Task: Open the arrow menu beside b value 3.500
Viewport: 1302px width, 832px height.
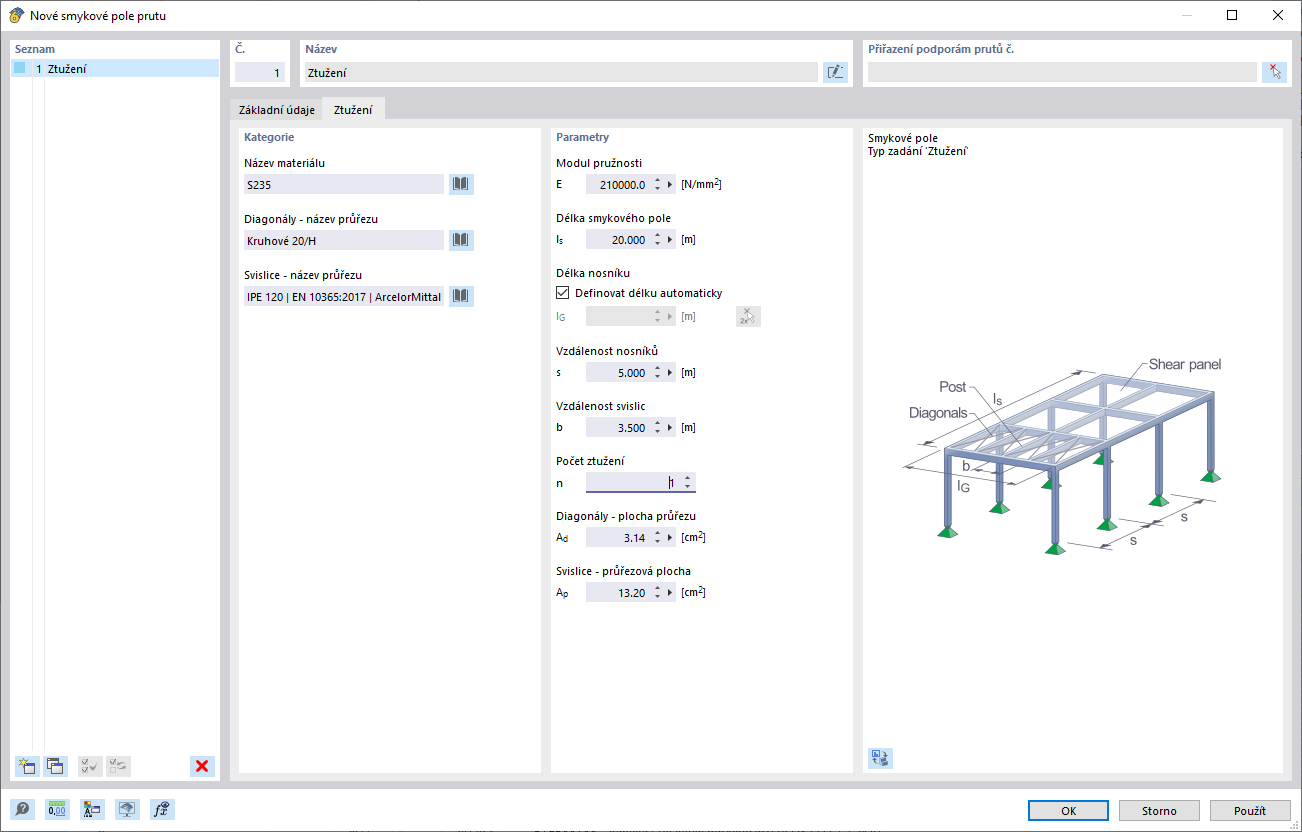Action: pyautogui.click(x=671, y=428)
